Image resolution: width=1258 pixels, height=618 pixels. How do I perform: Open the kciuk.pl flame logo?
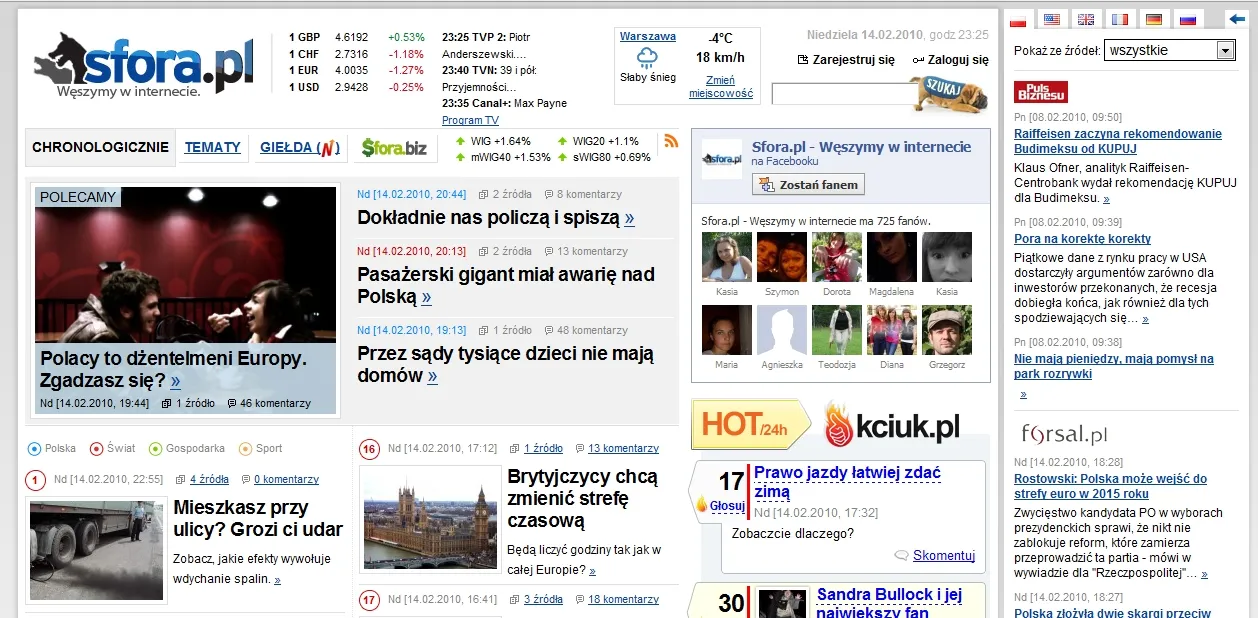[x=892, y=426]
